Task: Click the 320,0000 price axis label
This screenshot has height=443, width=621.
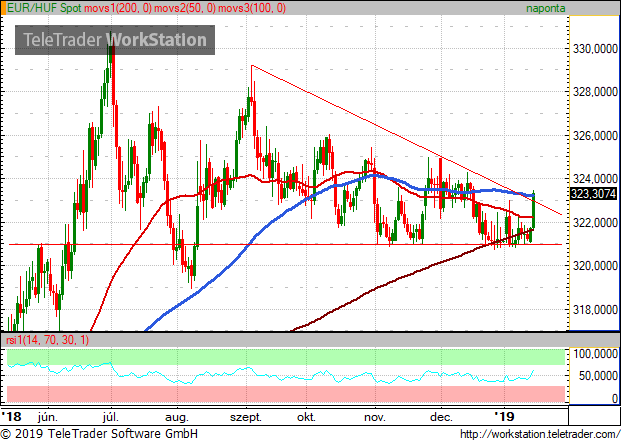Action: (595, 266)
